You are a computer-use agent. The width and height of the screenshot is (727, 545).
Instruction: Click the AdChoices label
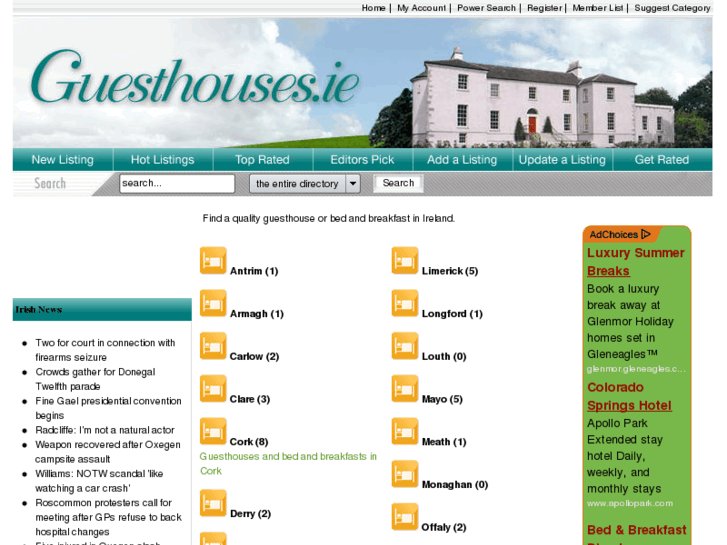[x=613, y=235]
